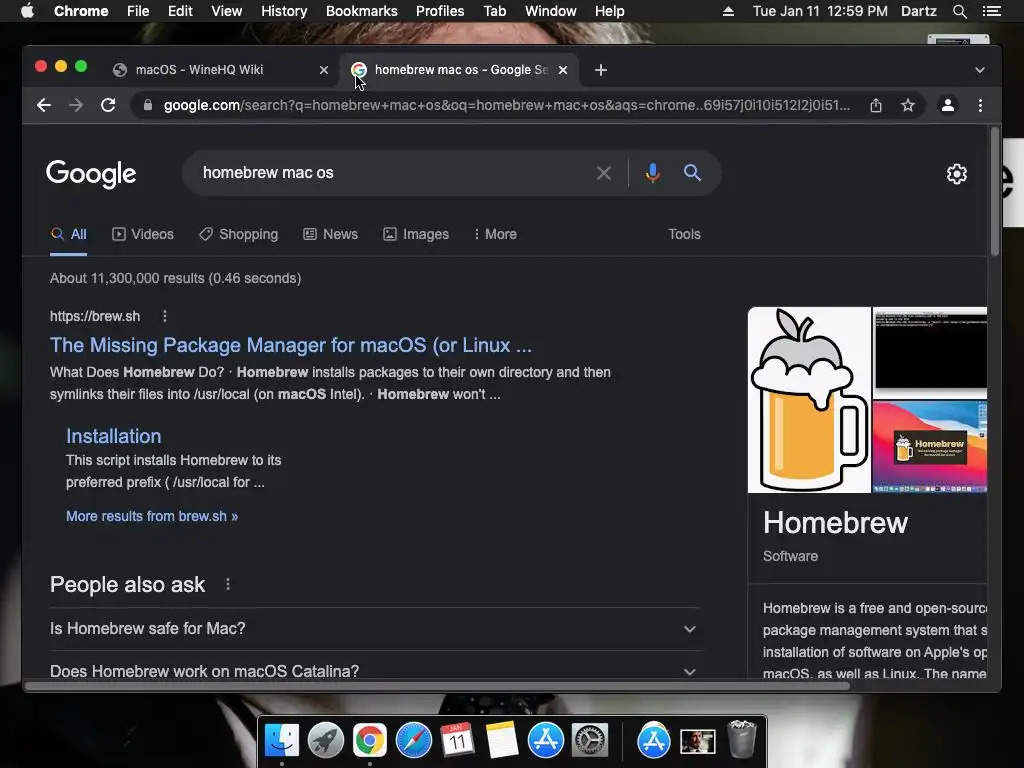The width and height of the screenshot is (1024, 768).
Task: Click the terminal screenshot thumbnail
Action: point(930,353)
